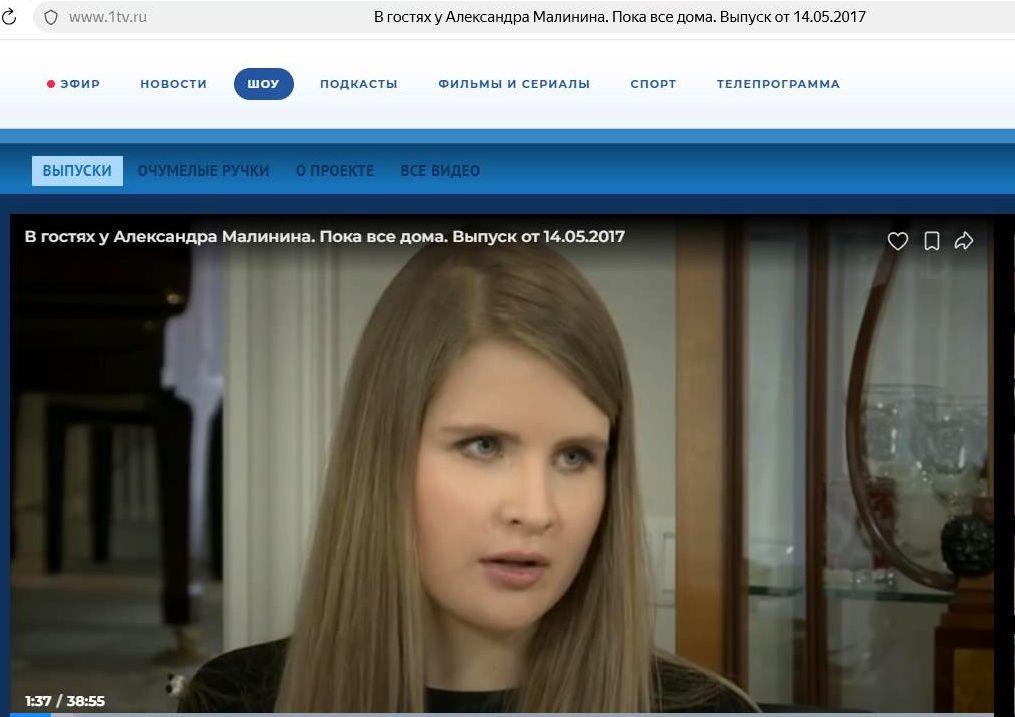
Task: Navigate to the Спорт section
Action: click(653, 84)
